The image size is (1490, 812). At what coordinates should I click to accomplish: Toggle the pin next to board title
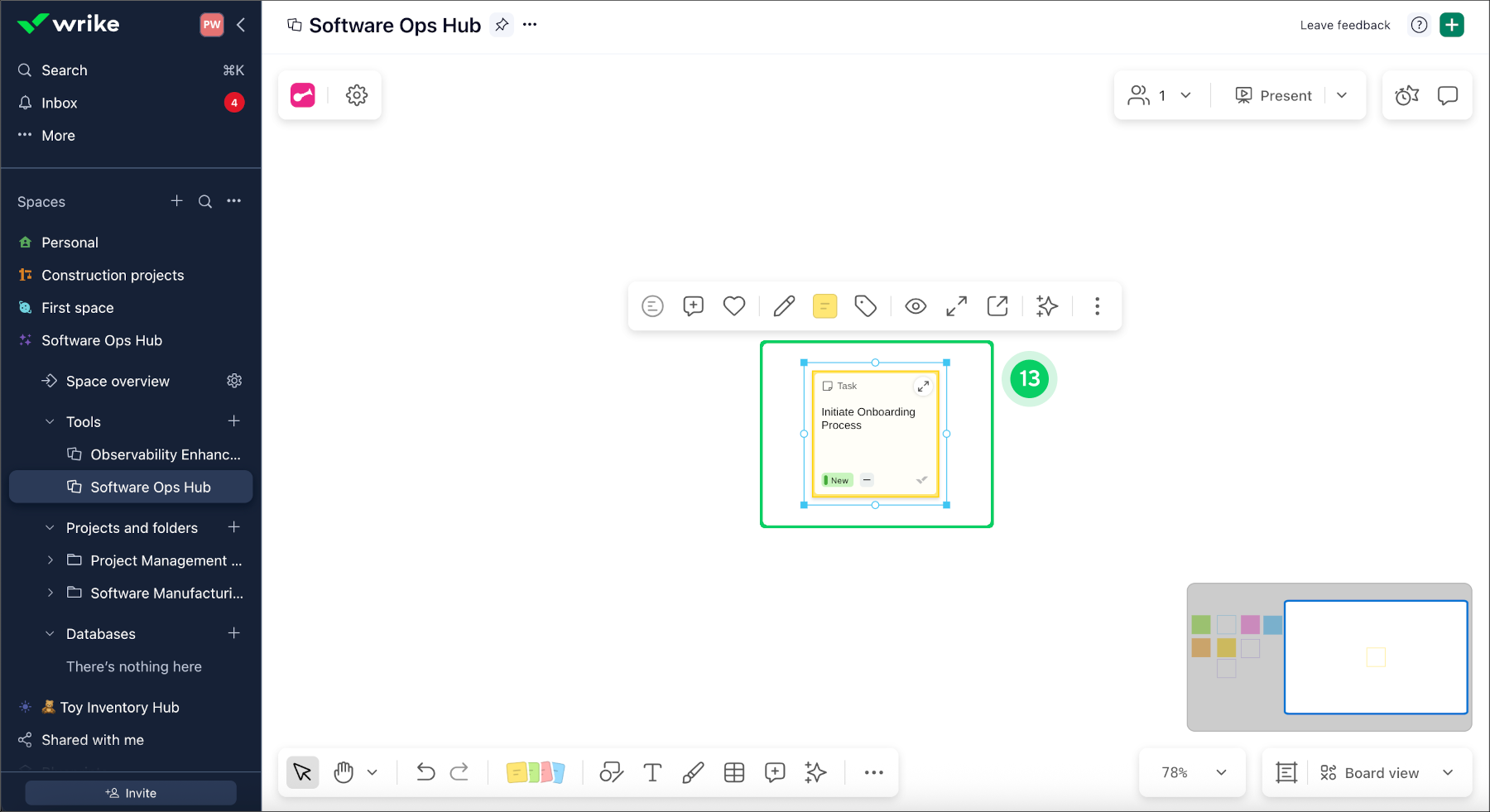tap(502, 25)
